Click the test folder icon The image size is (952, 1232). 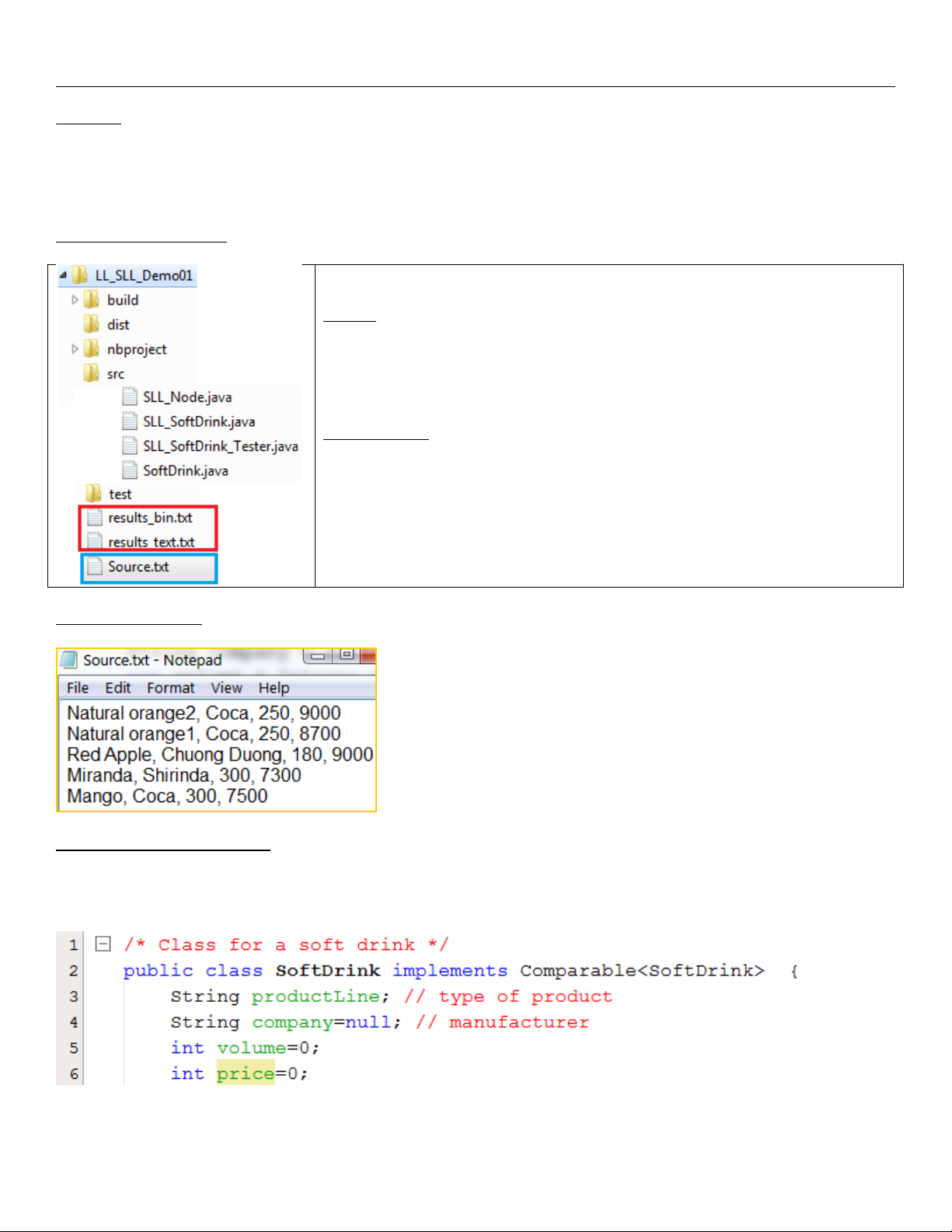[94, 494]
